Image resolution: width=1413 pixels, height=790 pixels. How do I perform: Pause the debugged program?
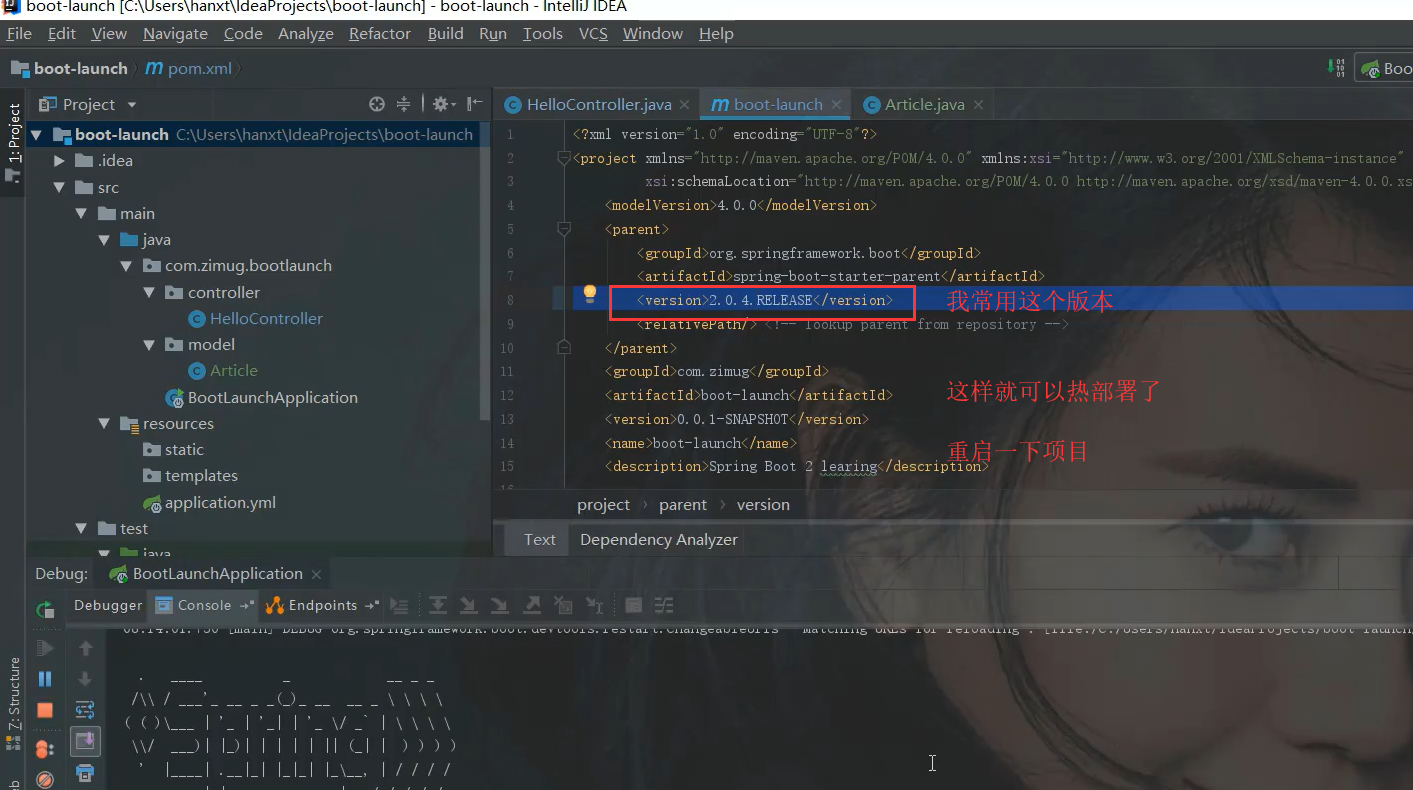click(x=45, y=679)
